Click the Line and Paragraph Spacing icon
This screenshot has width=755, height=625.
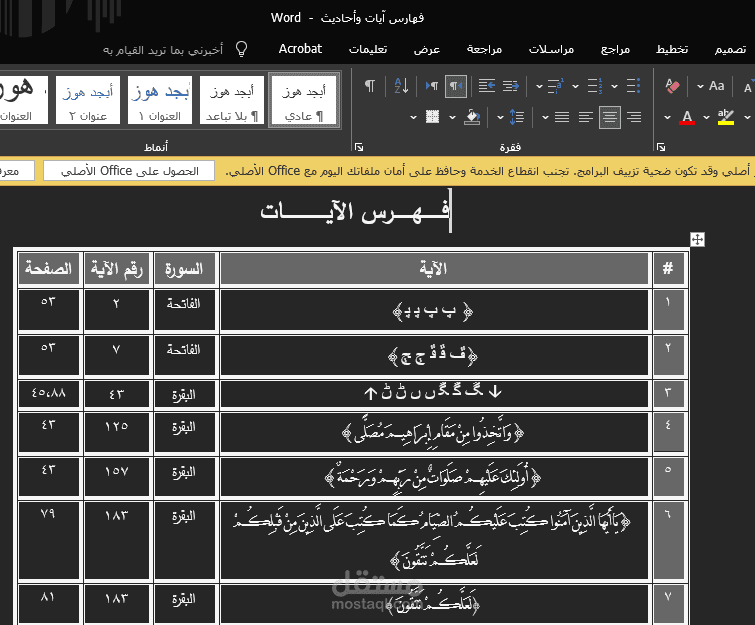517,117
